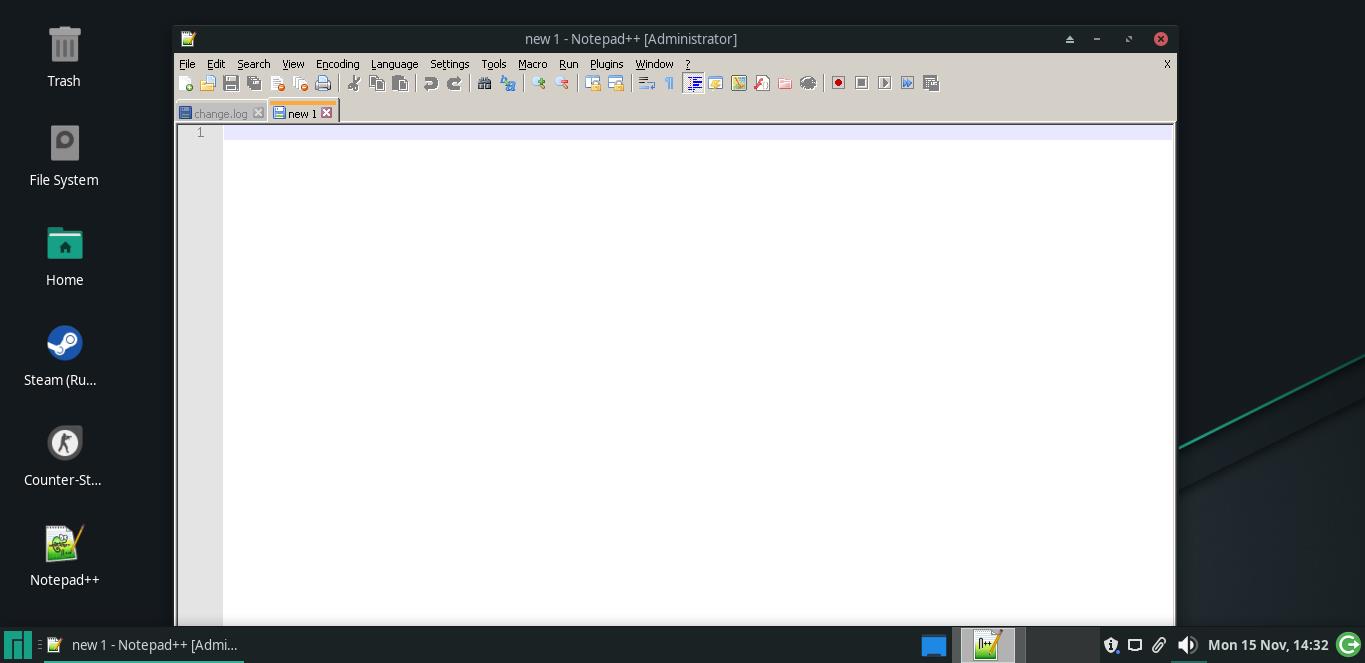Redo the action via the toolbar arrow

(454, 83)
